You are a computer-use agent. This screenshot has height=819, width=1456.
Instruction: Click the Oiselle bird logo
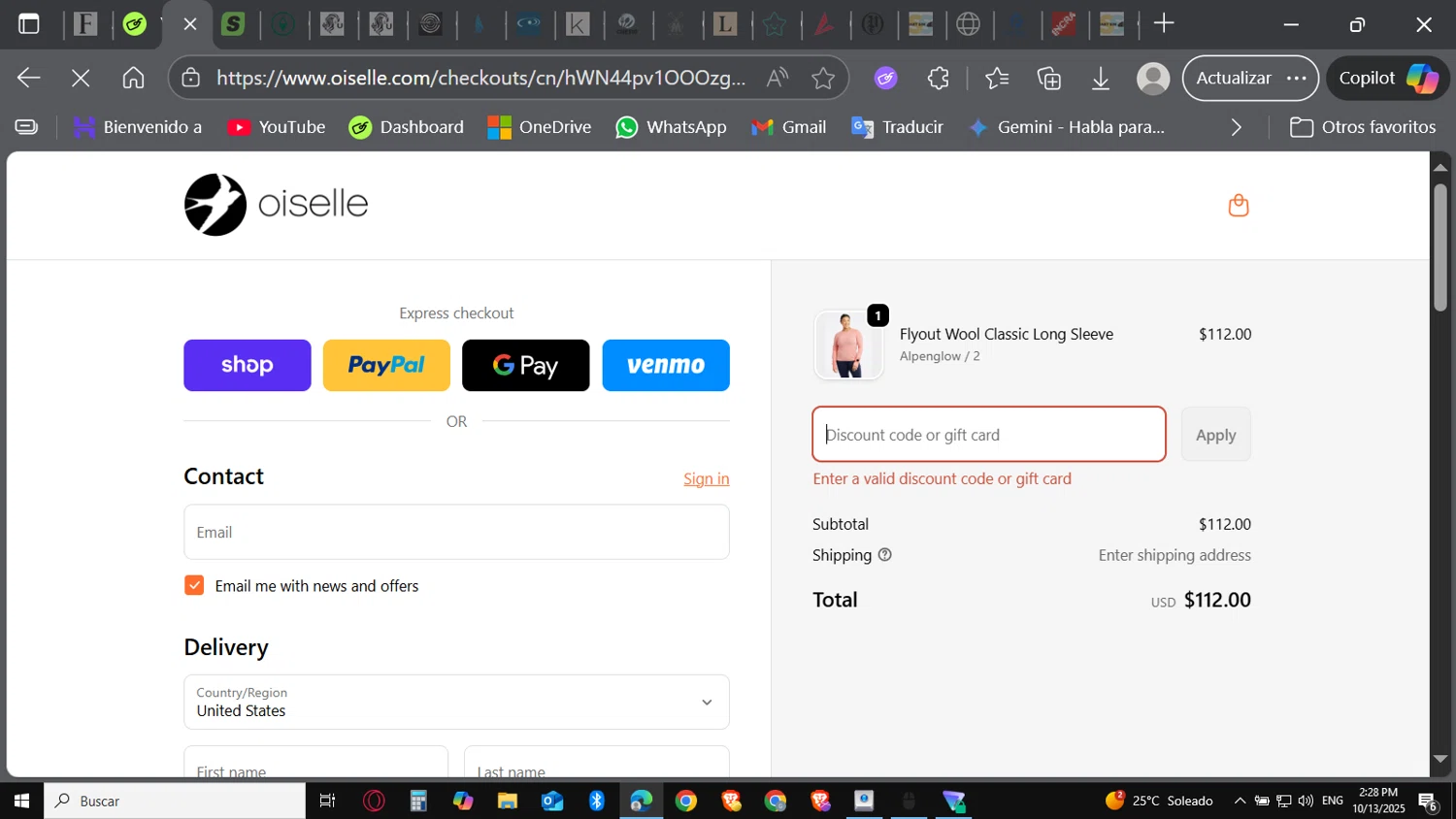pyautogui.click(x=215, y=205)
